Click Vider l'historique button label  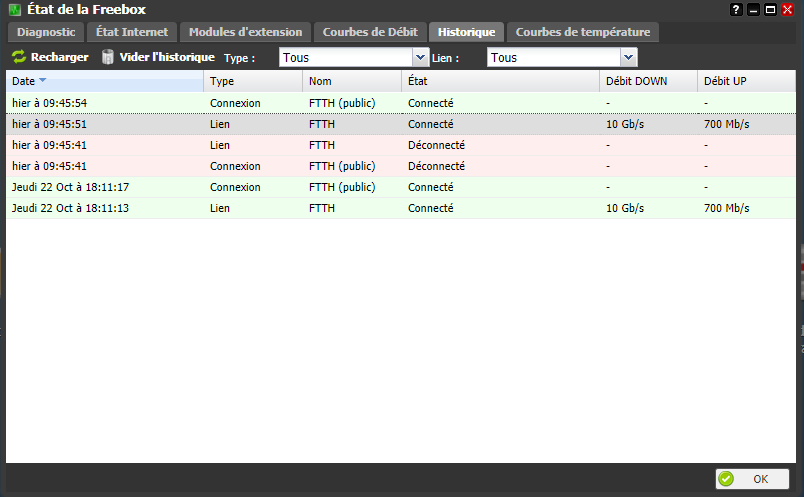[x=167, y=57]
